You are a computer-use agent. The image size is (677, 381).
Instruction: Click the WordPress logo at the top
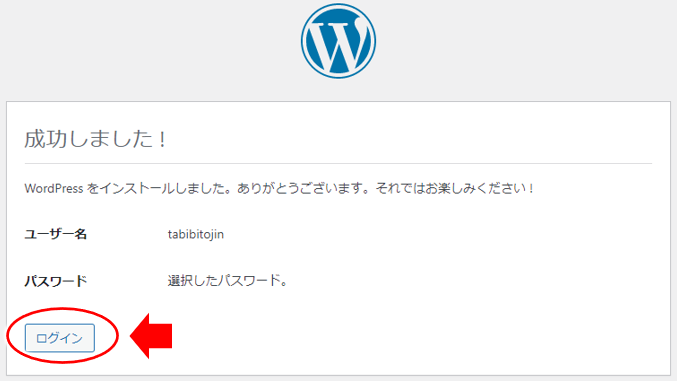coord(338,41)
